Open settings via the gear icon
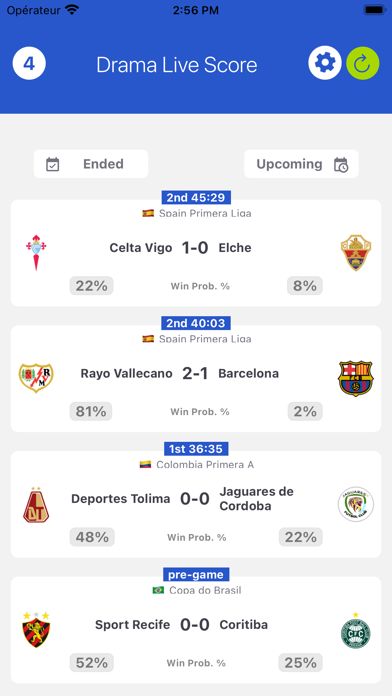Screen dimensions: 392x696 point(325,63)
